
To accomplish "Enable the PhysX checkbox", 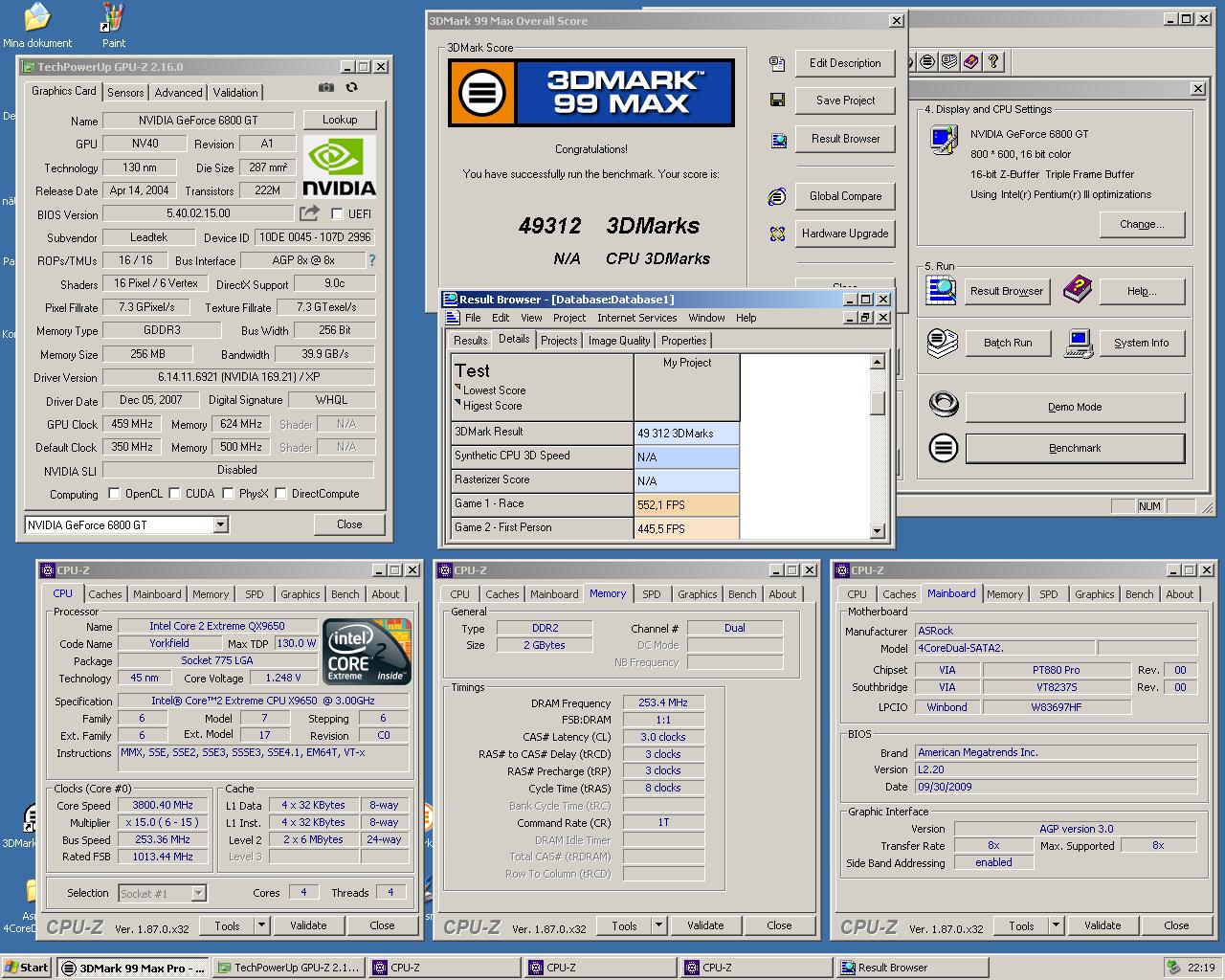I will 228,494.
